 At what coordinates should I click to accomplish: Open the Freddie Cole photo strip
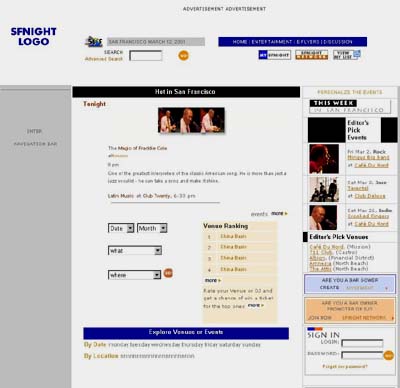click(191, 120)
